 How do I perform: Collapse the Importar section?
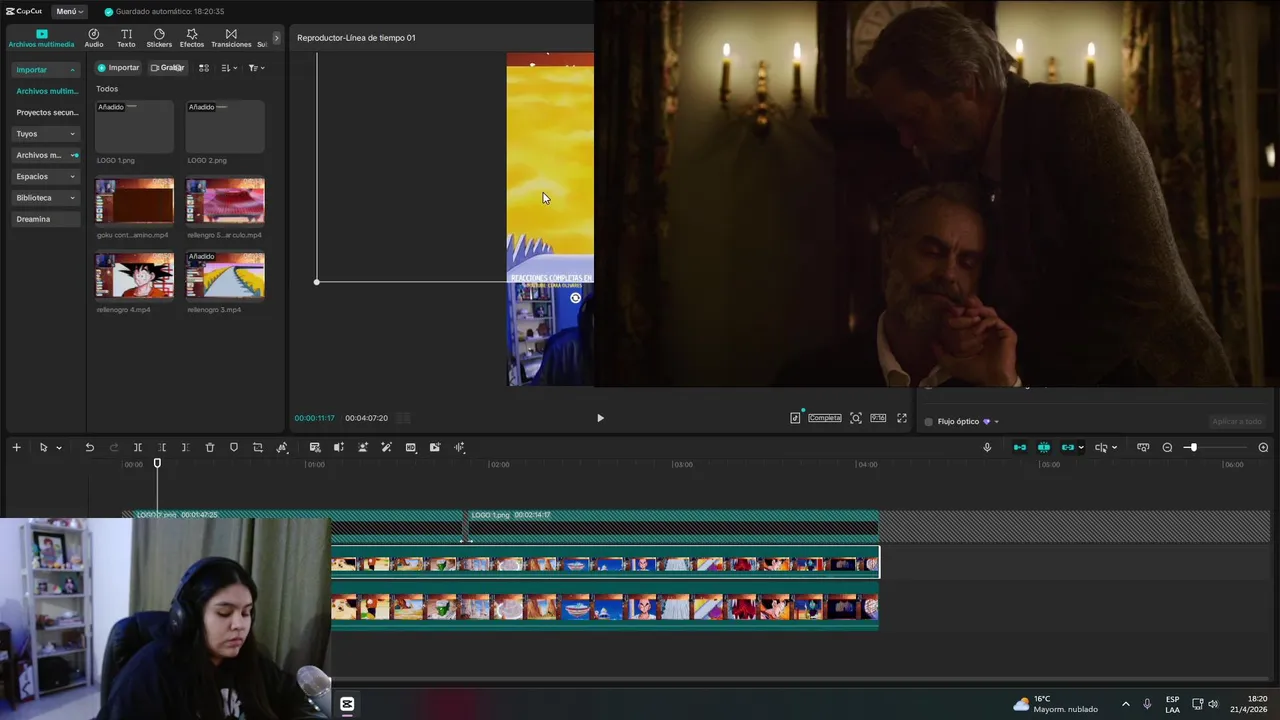coord(45,70)
